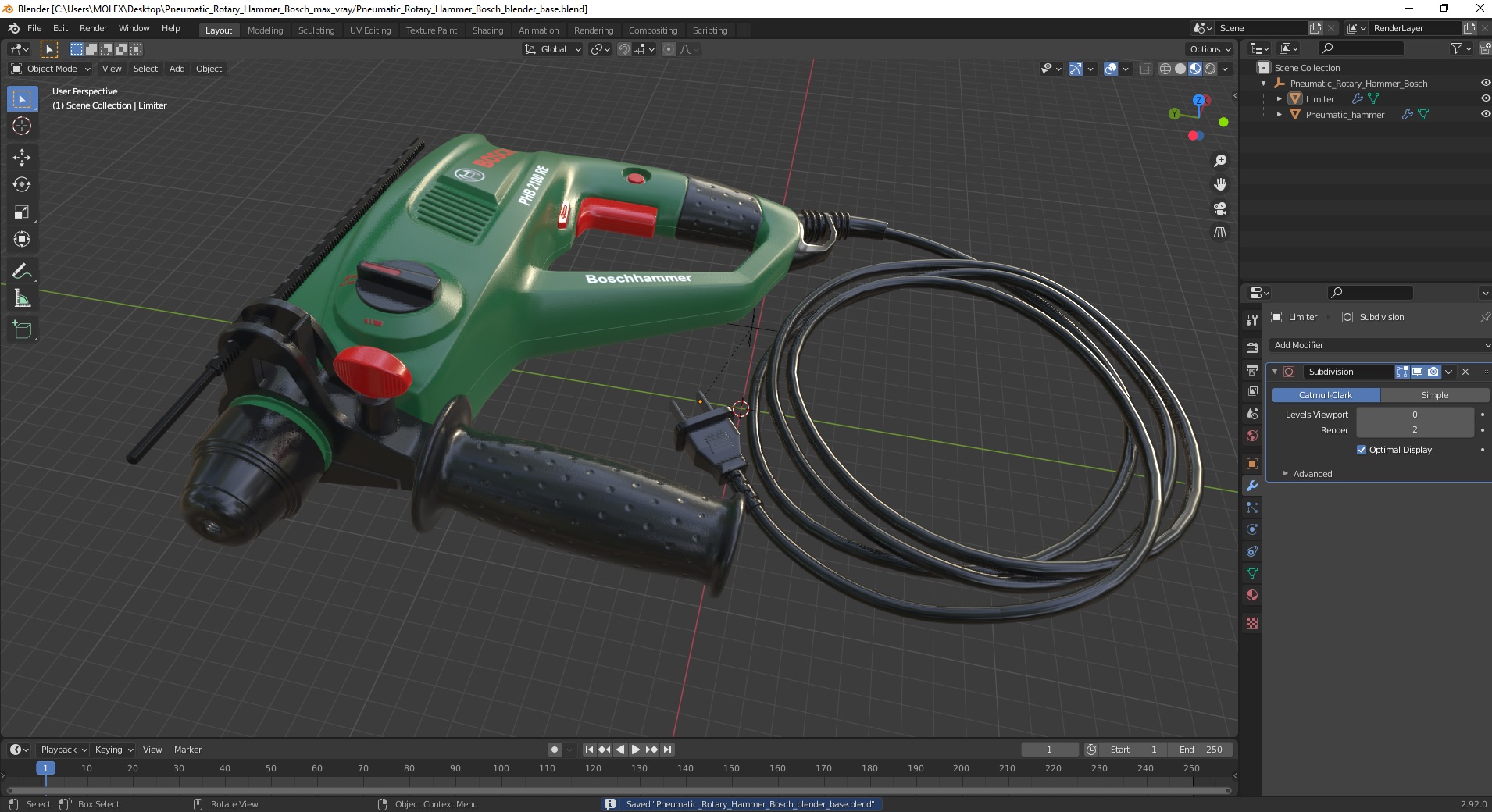The image size is (1492, 812).
Task: Switch to the UV Editing workspace tab
Action: (x=370, y=30)
